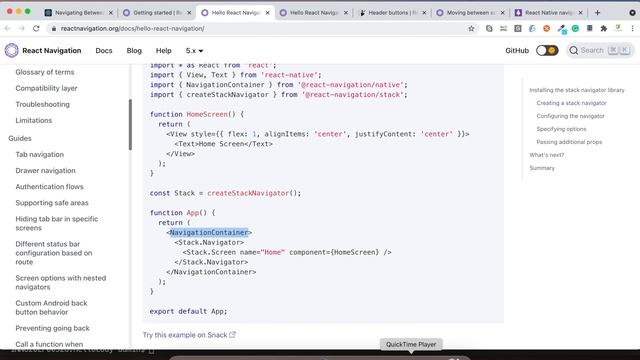
Task: Open Authentication flows guide
Action: click(49, 187)
